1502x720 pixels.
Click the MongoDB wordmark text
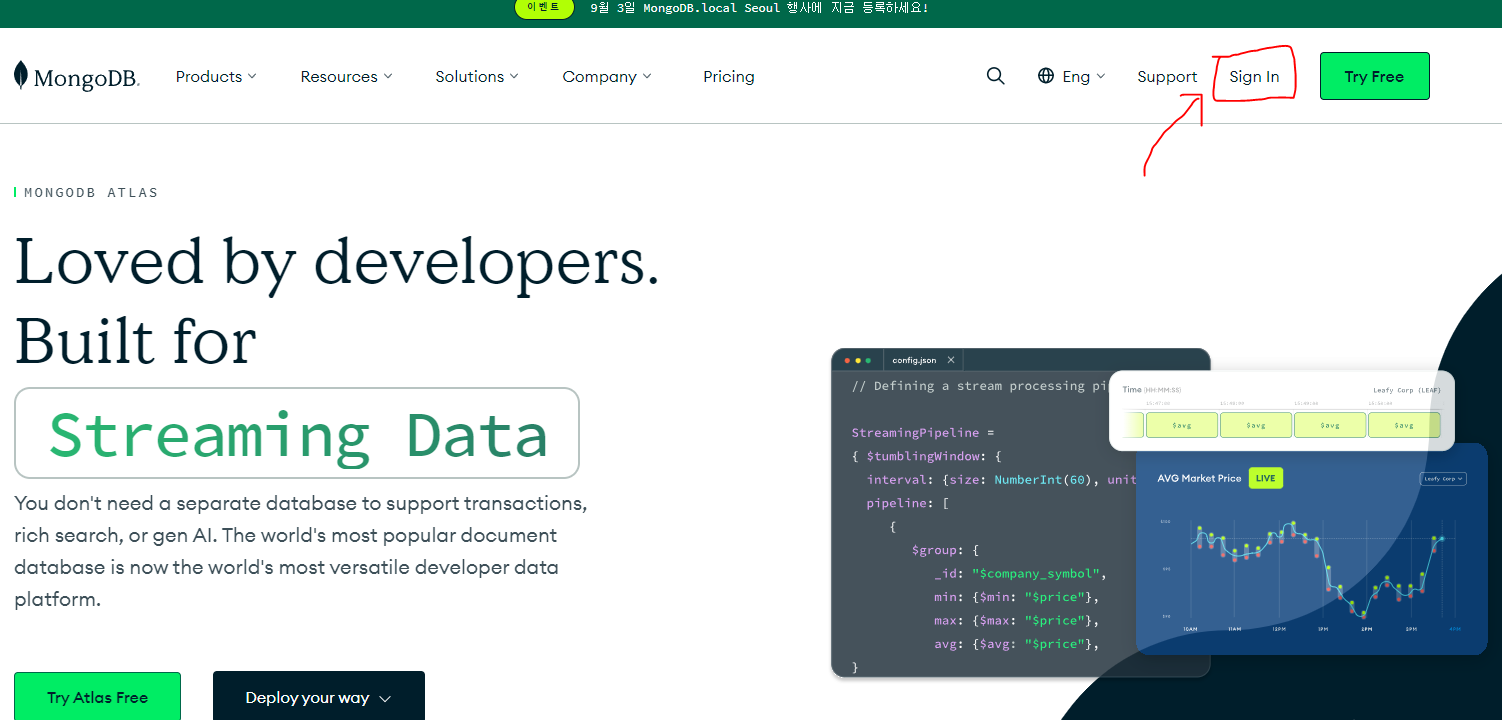click(x=87, y=79)
